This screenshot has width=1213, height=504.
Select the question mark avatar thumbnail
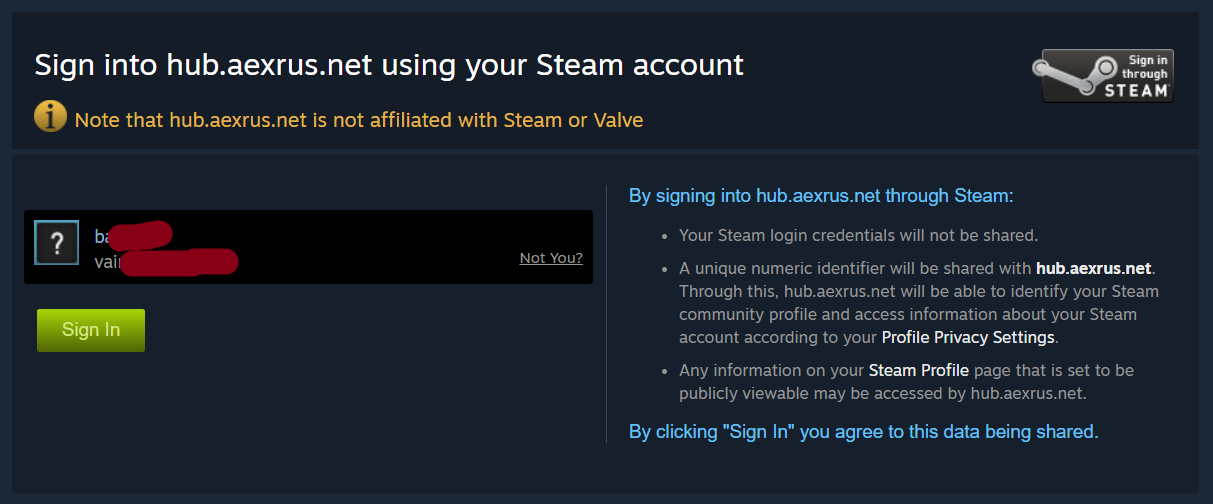pyautogui.click(x=57, y=243)
